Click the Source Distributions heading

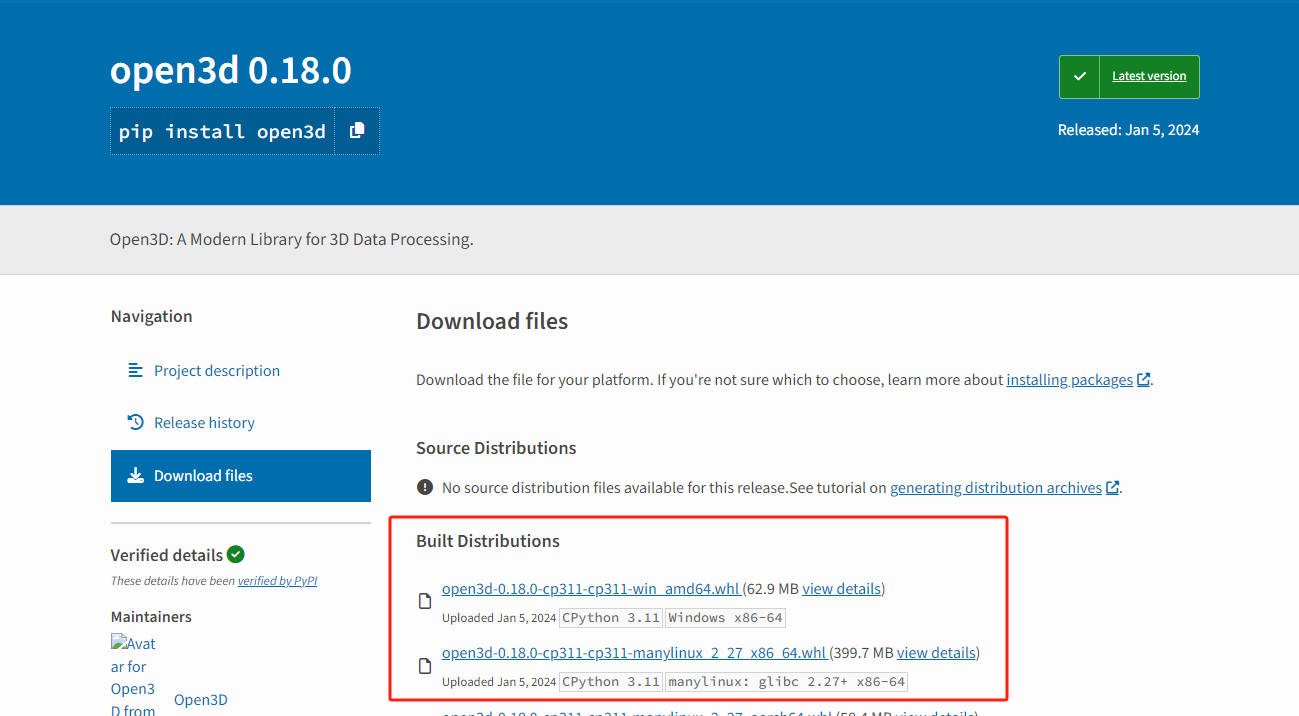pyautogui.click(x=496, y=448)
